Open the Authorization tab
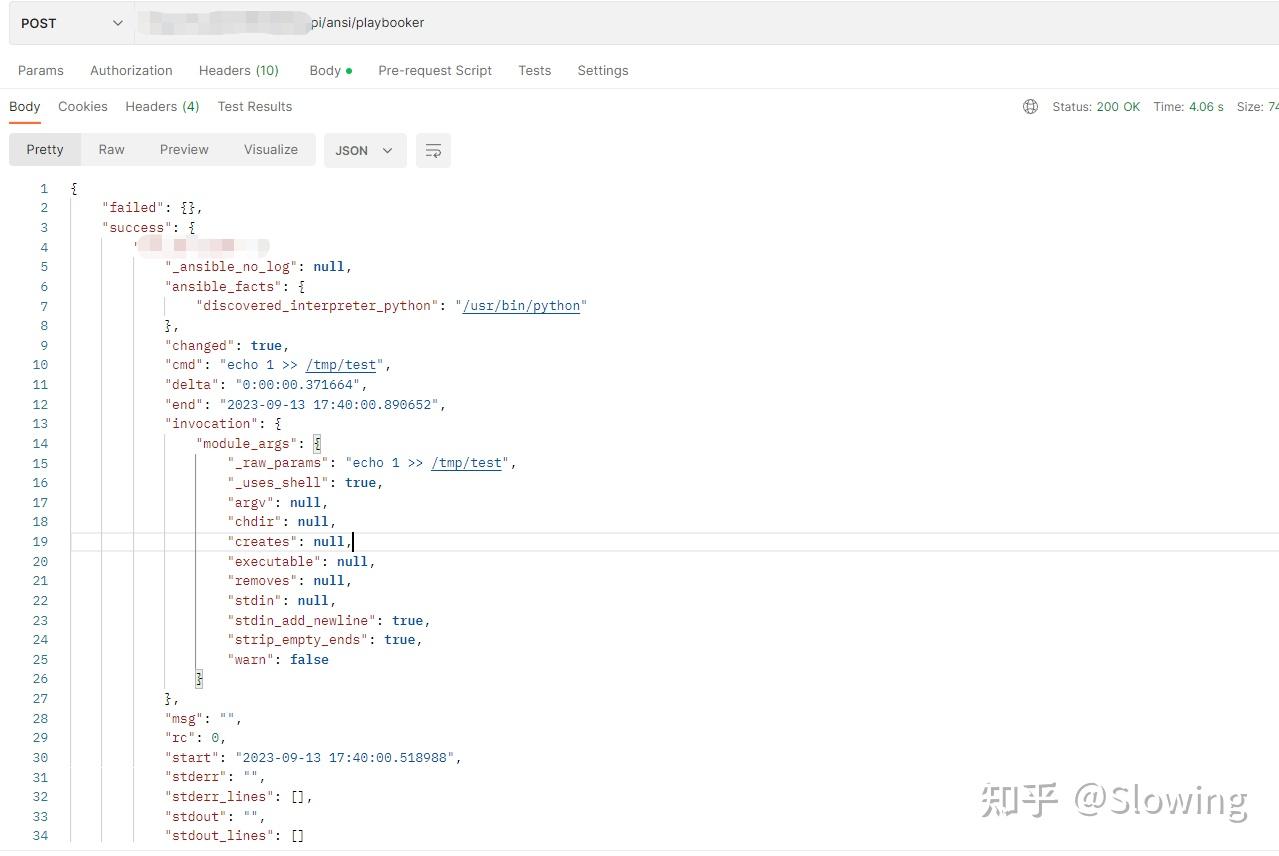1279x856 pixels. pos(131,70)
